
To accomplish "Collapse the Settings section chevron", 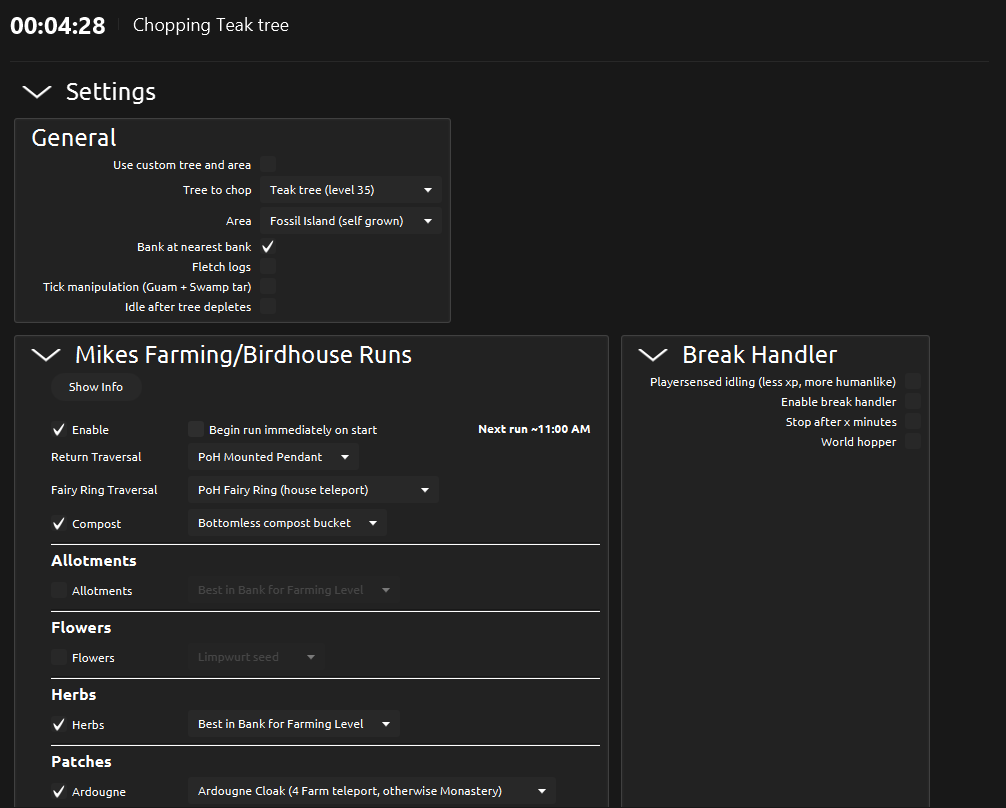I will (x=37, y=92).
